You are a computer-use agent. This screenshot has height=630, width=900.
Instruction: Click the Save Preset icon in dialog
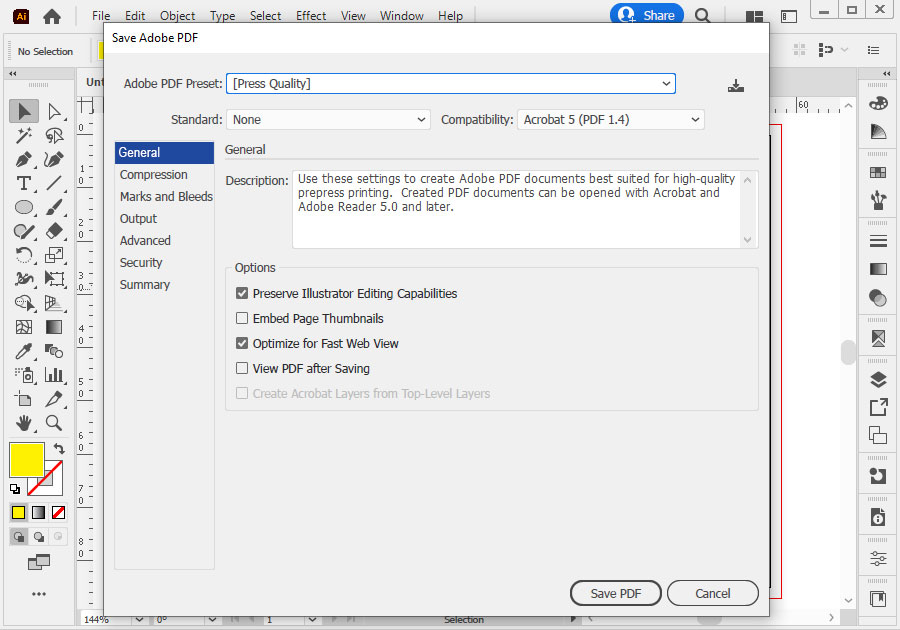click(x=735, y=85)
